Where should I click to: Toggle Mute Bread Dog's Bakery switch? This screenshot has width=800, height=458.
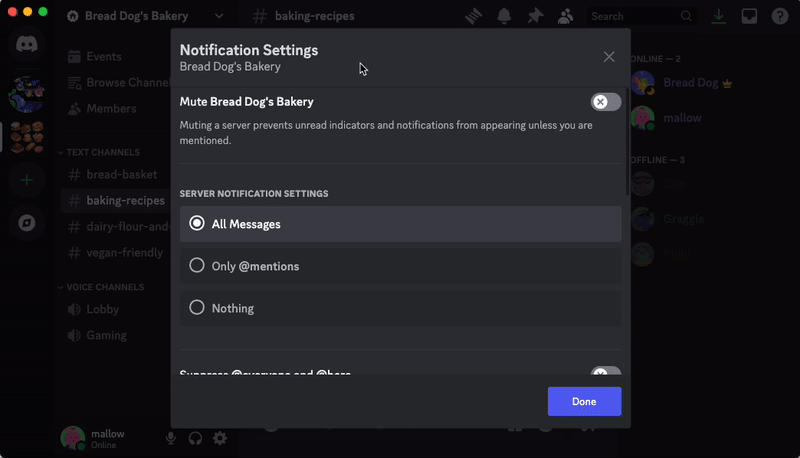point(606,102)
